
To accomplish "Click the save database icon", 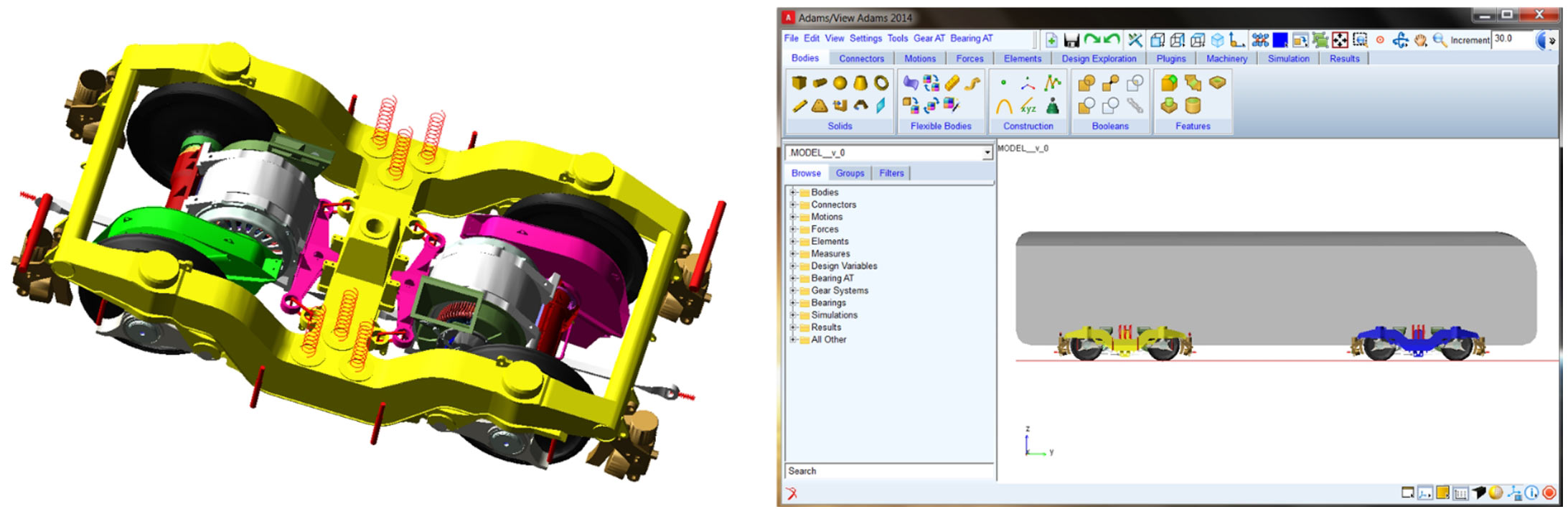I will tap(1071, 40).
